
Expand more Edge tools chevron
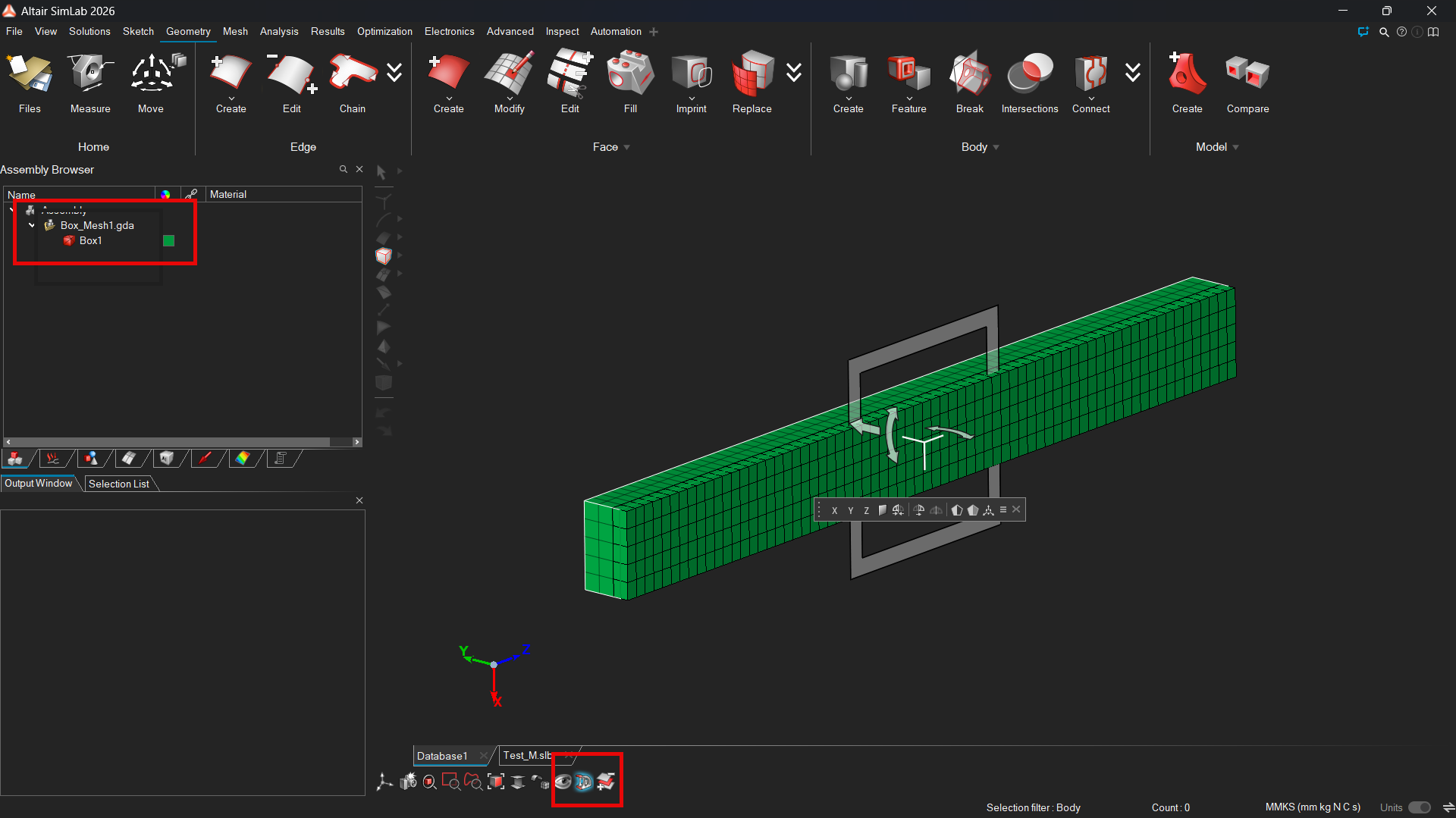(x=394, y=73)
